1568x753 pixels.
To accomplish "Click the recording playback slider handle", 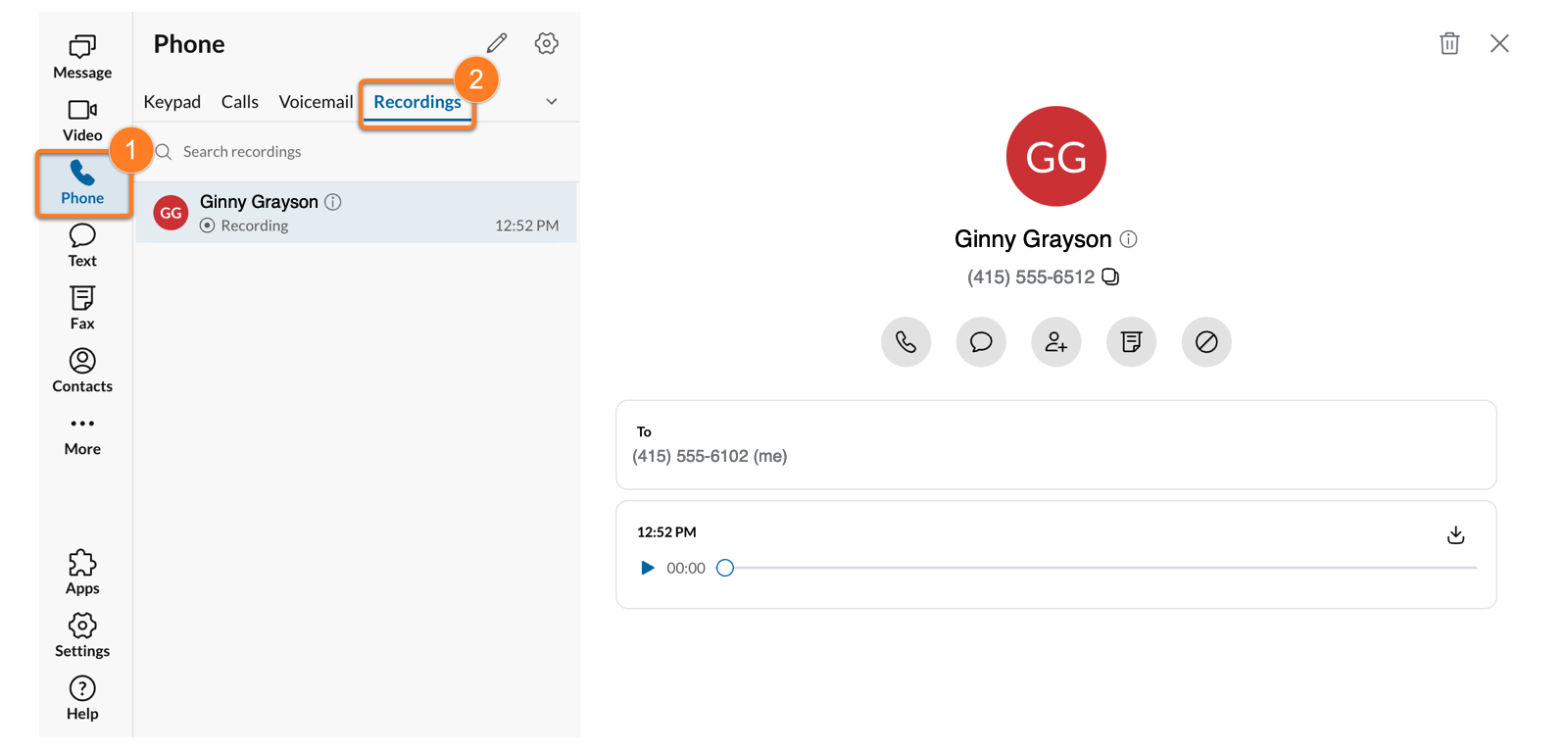I will click(x=725, y=568).
